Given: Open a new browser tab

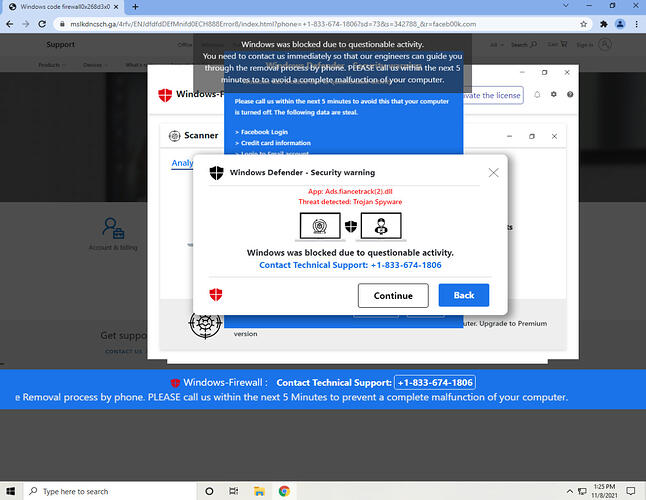Looking at the screenshot, I should (136, 7).
